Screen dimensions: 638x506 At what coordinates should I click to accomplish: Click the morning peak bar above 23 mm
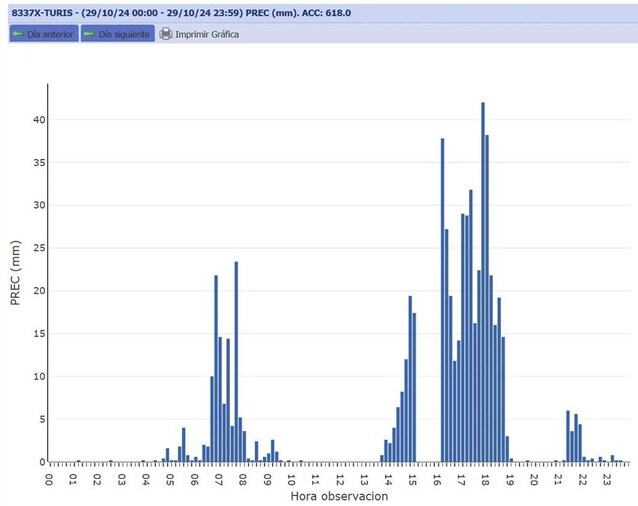click(x=236, y=362)
